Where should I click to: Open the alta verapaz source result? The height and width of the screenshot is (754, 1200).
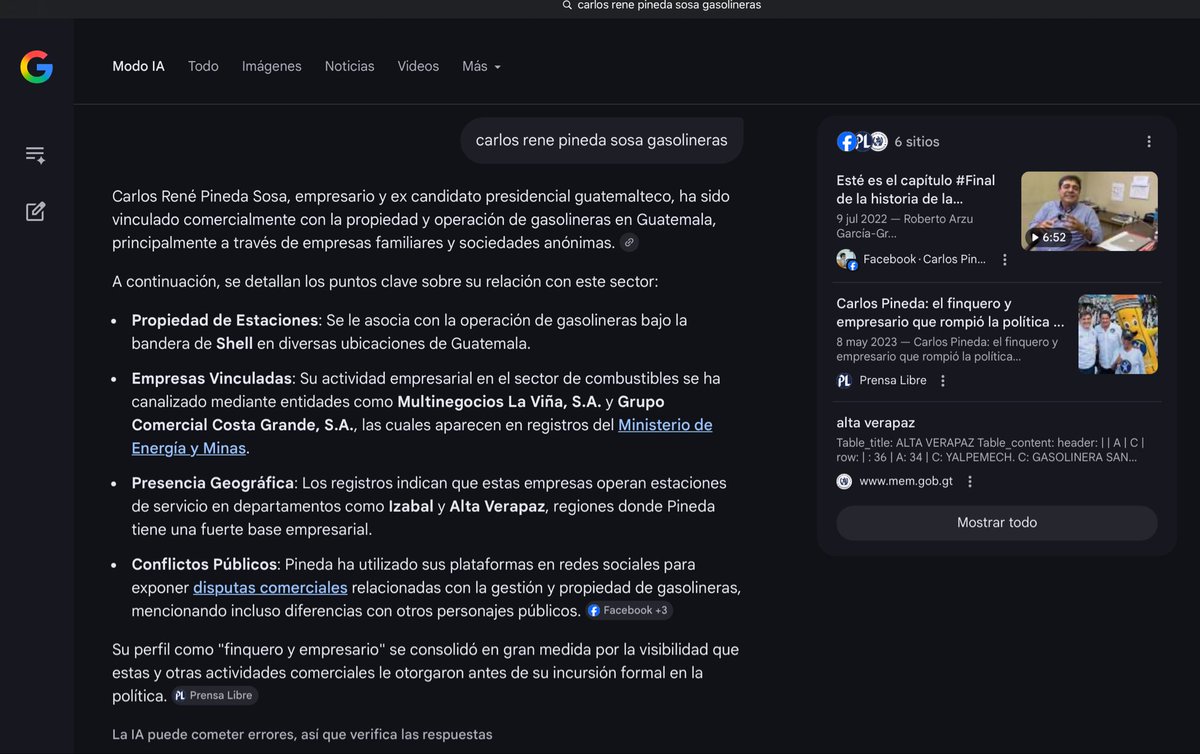pyautogui.click(x=876, y=423)
